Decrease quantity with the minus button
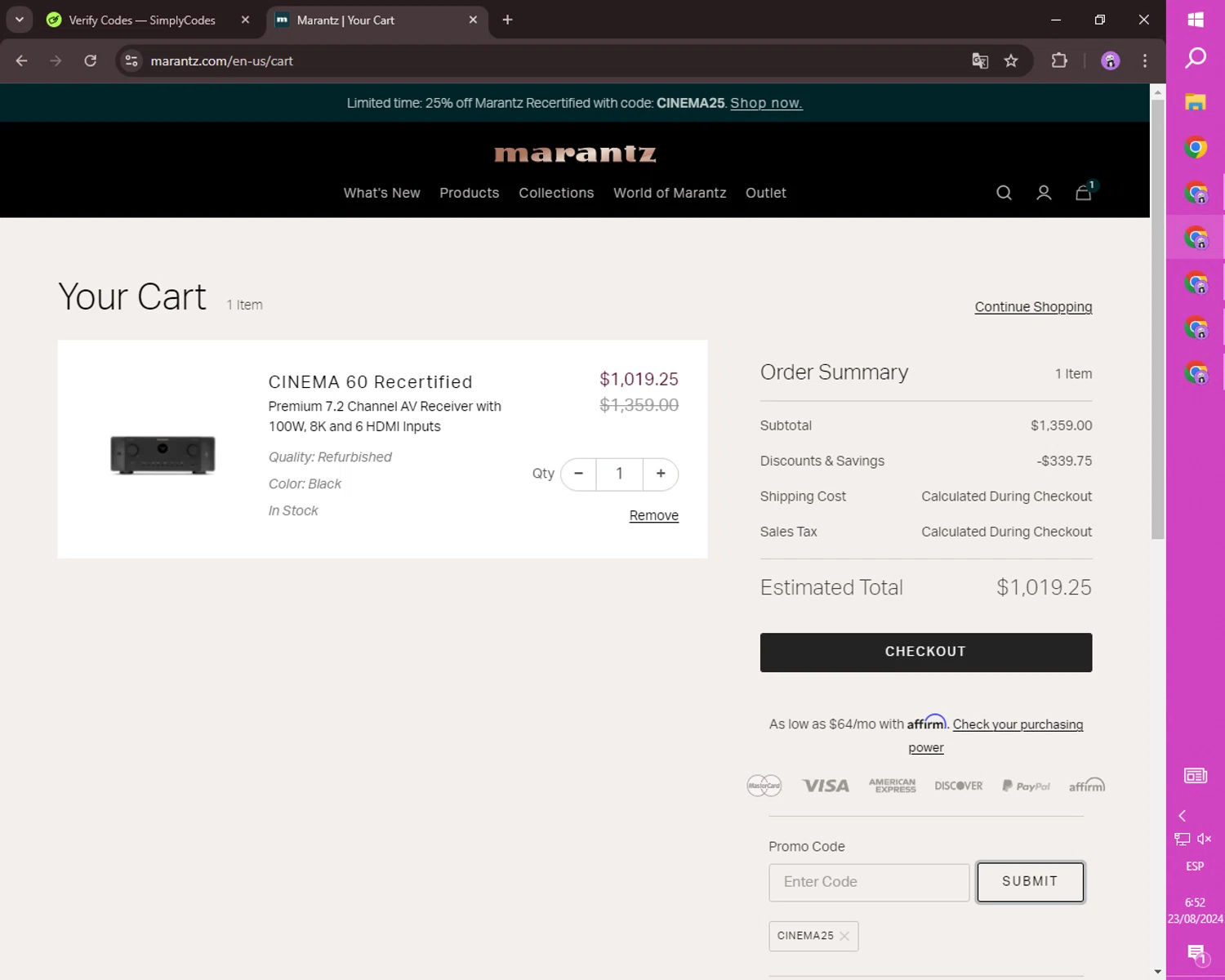The image size is (1225, 980). click(578, 474)
